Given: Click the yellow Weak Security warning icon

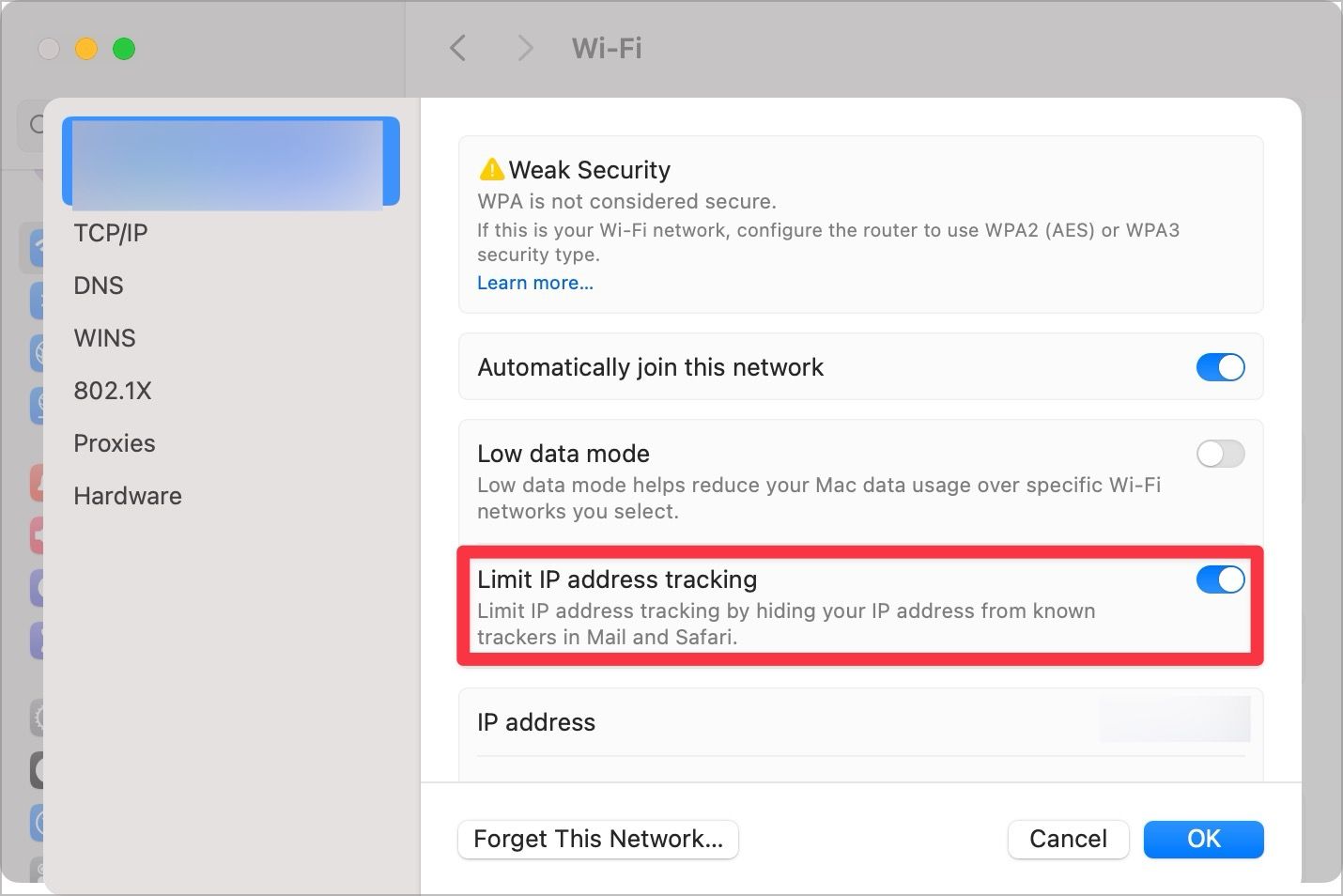Looking at the screenshot, I should click(491, 170).
